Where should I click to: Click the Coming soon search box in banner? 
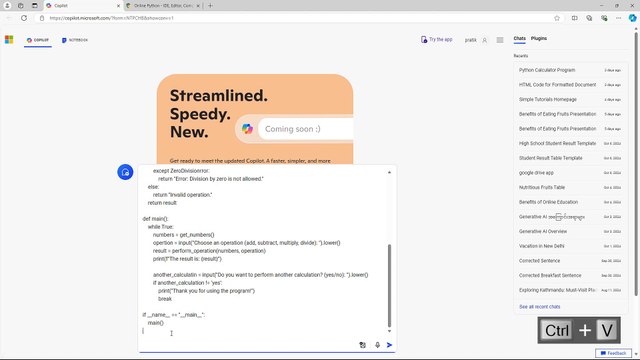tap(306, 129)
